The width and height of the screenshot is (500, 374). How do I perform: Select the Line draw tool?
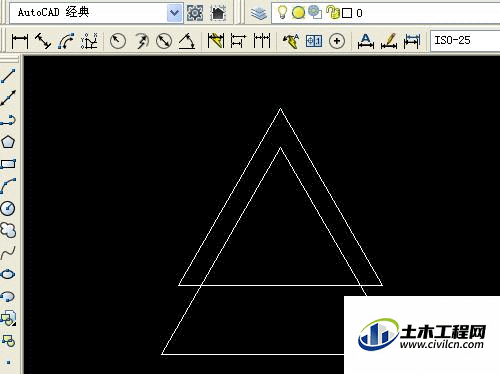tap(8, 76)
